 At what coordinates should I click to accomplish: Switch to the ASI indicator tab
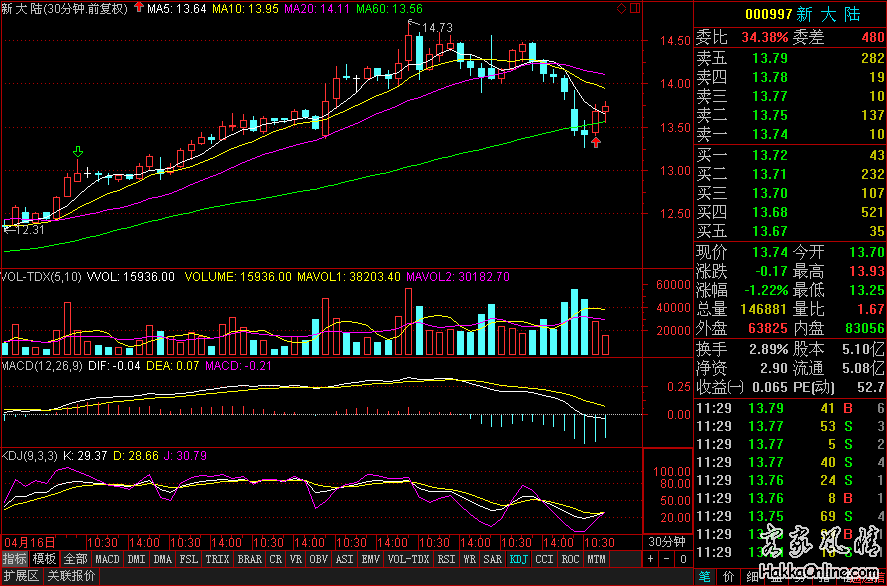[x=345, y=559]
